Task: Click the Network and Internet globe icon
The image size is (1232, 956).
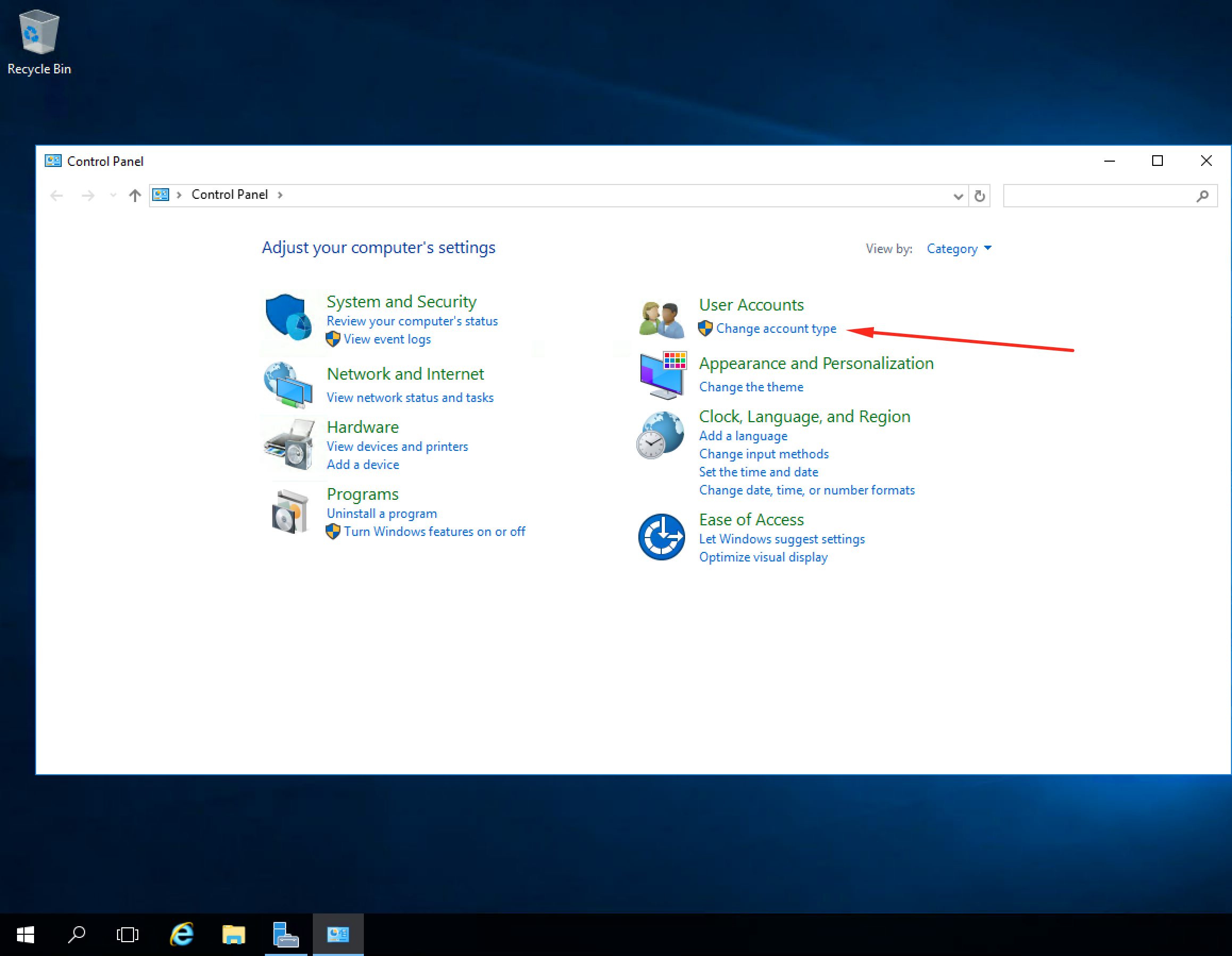Action: [289, 385]
